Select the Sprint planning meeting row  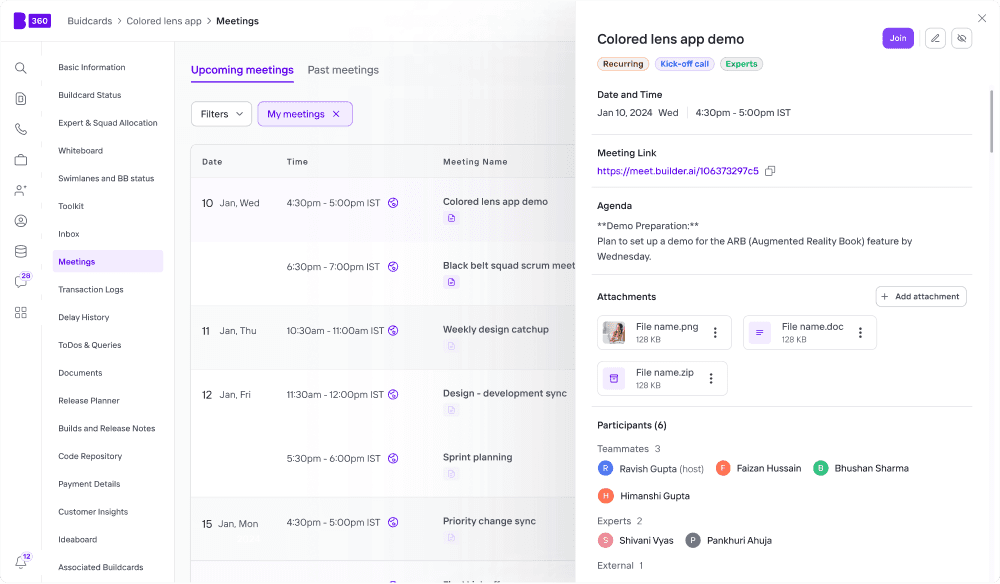478,457
